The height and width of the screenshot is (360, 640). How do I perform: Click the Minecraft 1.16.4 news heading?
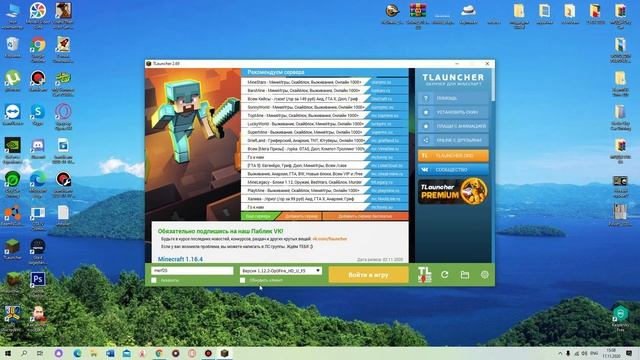[180, 259]
